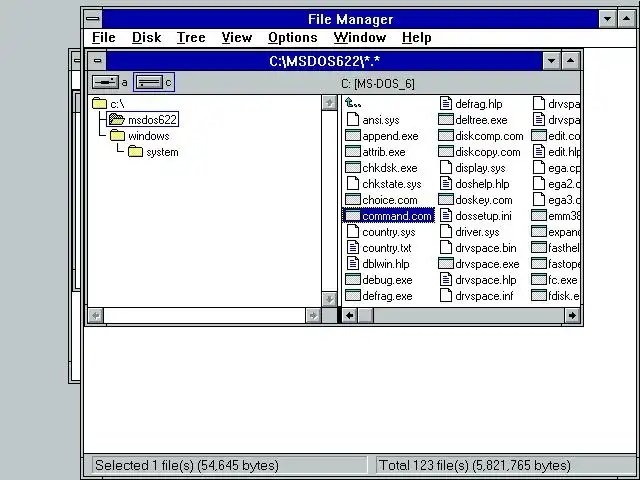640x480 pixels.
Task: Click the append.exe program icon
Action: click(x=353, y=135)
